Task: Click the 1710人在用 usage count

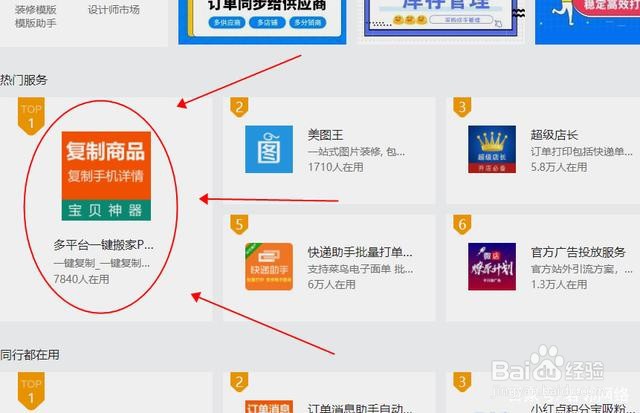Action: (x=336, y=167)
